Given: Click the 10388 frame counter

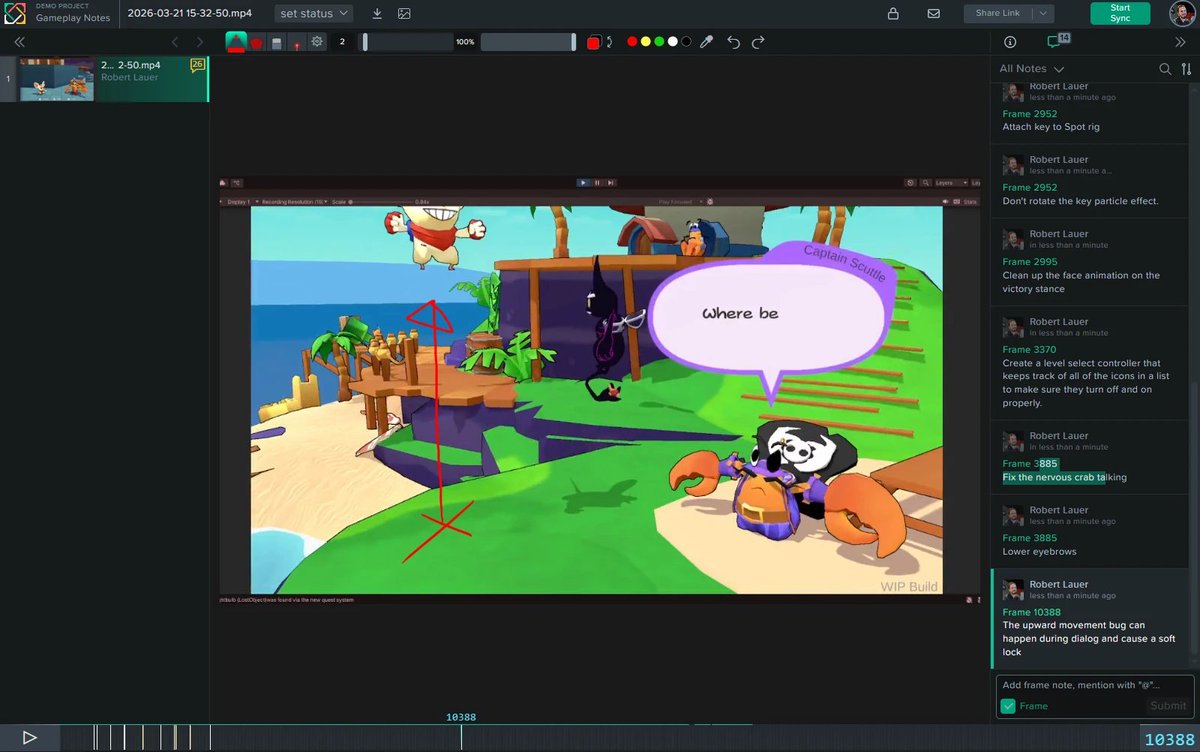Looking at the screenshot, I should click(1169, 739).
